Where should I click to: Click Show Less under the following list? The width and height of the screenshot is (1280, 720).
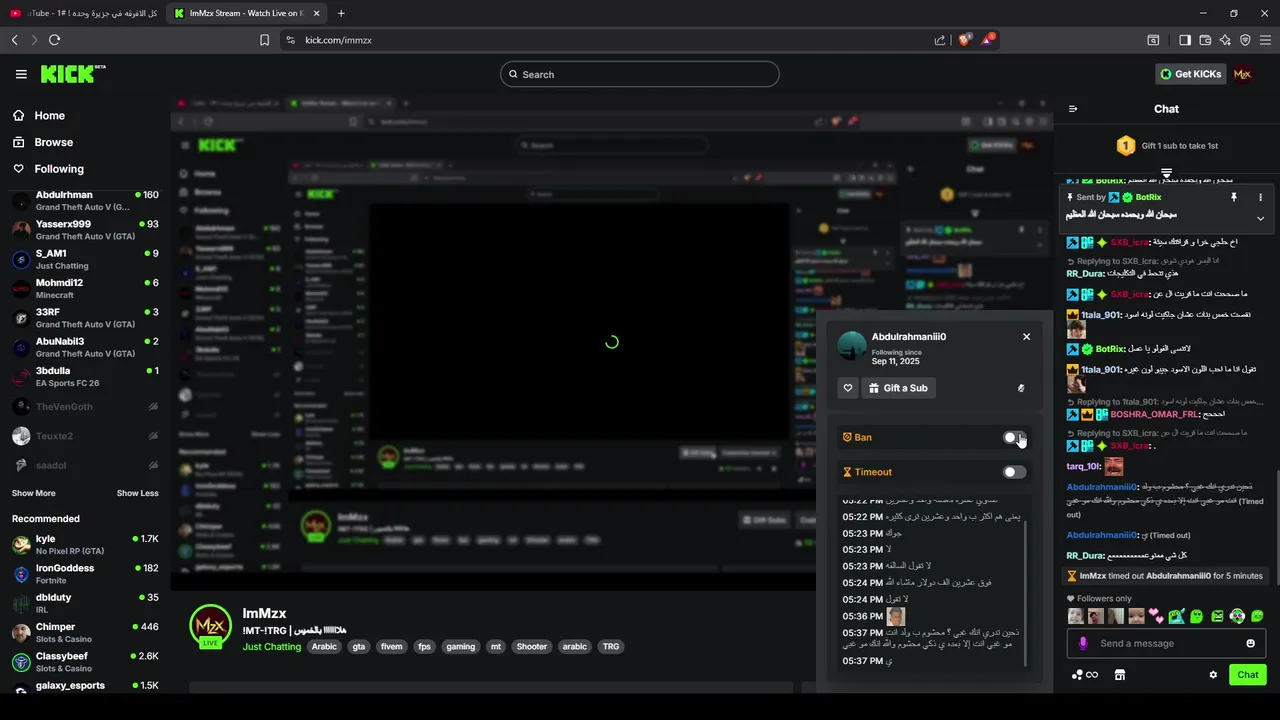pyautogui.click(x=137, y=493)
